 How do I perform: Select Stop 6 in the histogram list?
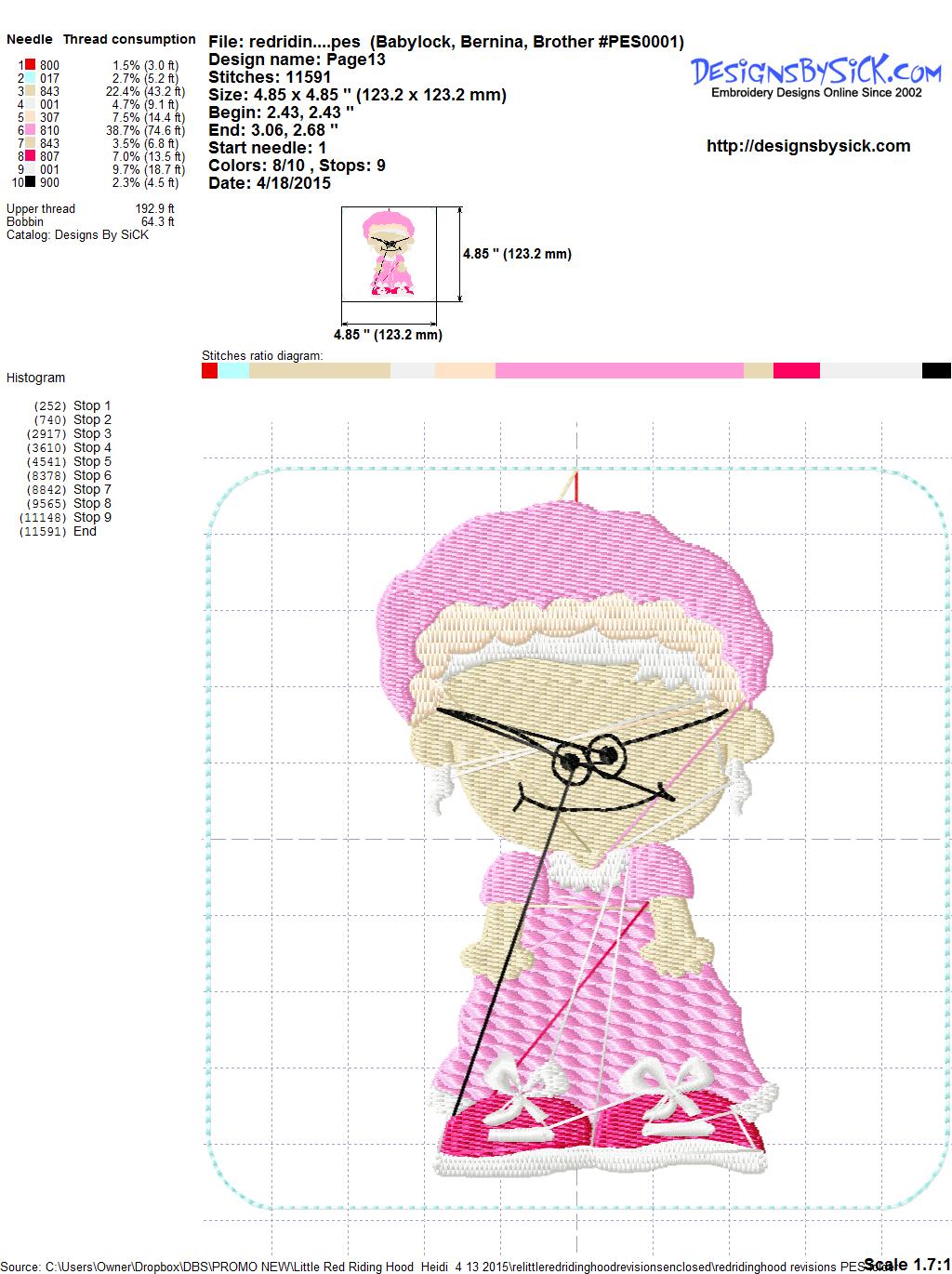pyautogui.click(x=91, y=475)
